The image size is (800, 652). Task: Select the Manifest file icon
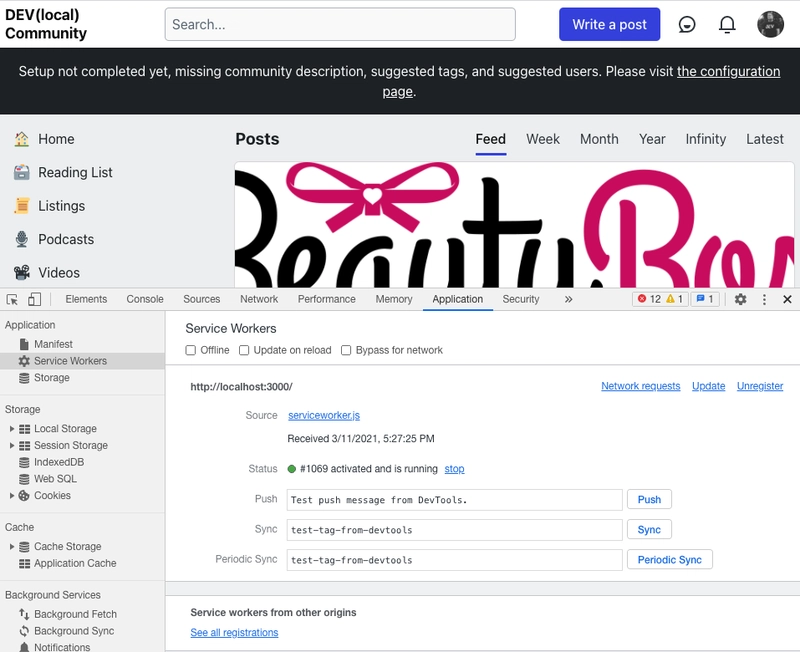(24, 344)
